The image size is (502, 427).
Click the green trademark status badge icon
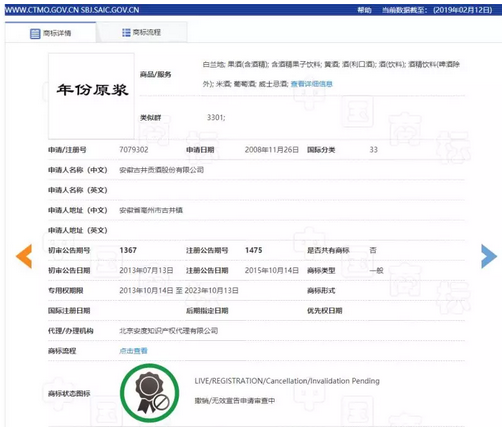pyautogui.click(x=149, y=393)
